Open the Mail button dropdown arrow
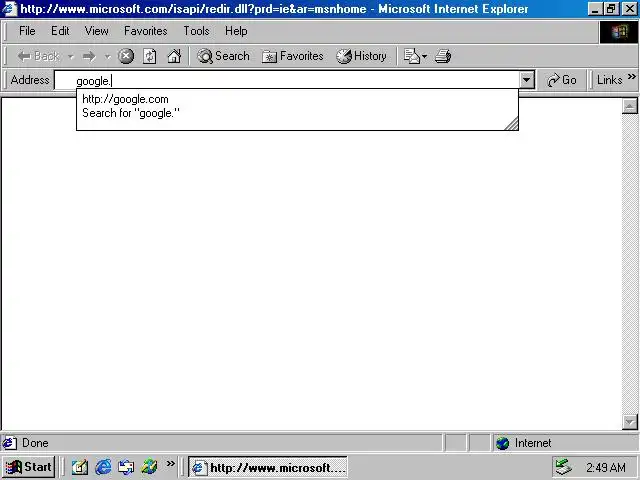640x480 pixels. click(424, 56)
